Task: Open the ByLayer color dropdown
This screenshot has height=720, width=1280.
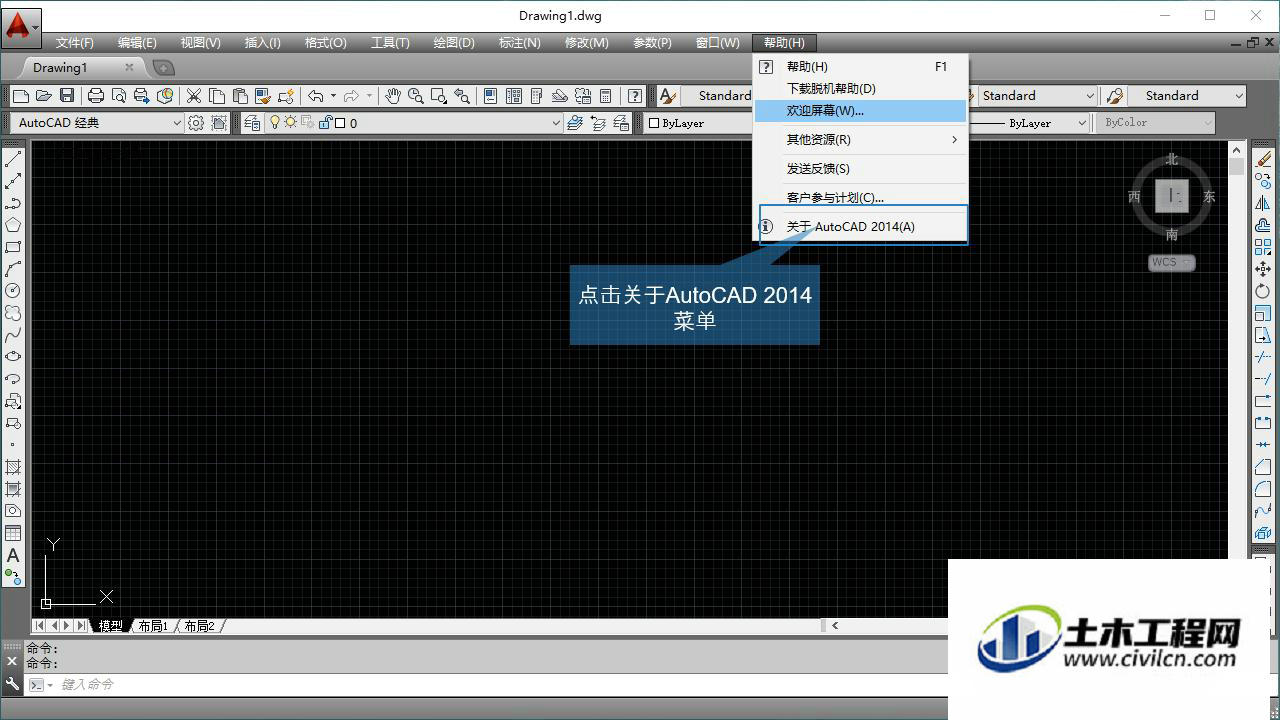Action: point(696,123)
